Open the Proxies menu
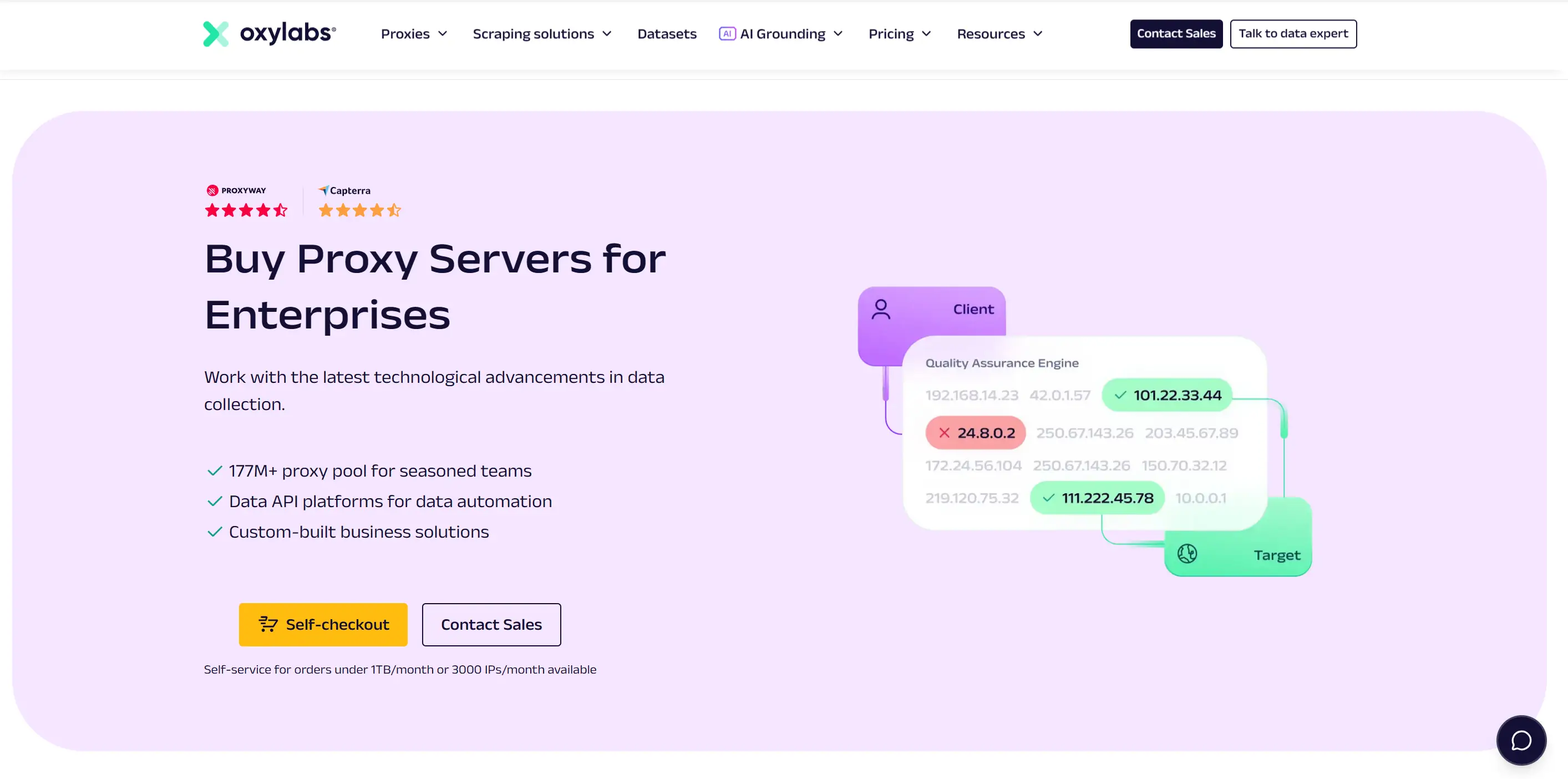 pyautogui.click(x=414, y=33)
